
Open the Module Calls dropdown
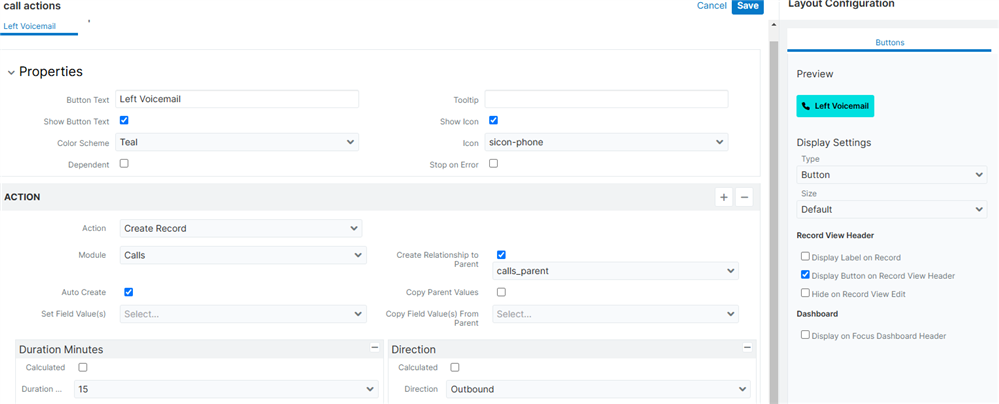coord(242,256)
